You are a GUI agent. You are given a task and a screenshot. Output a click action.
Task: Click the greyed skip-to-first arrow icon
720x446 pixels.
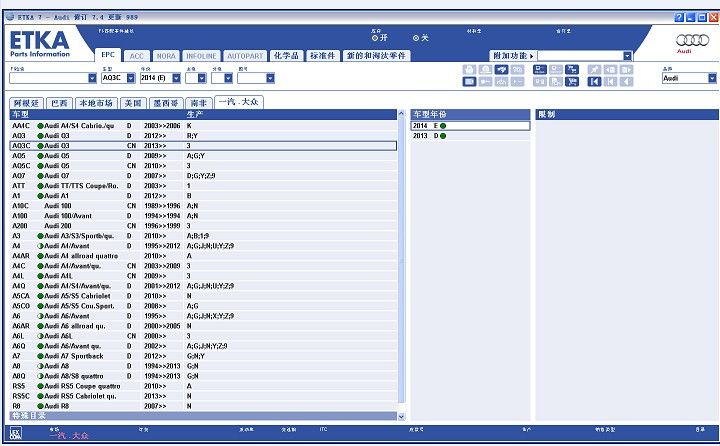(x=610, y=82)
